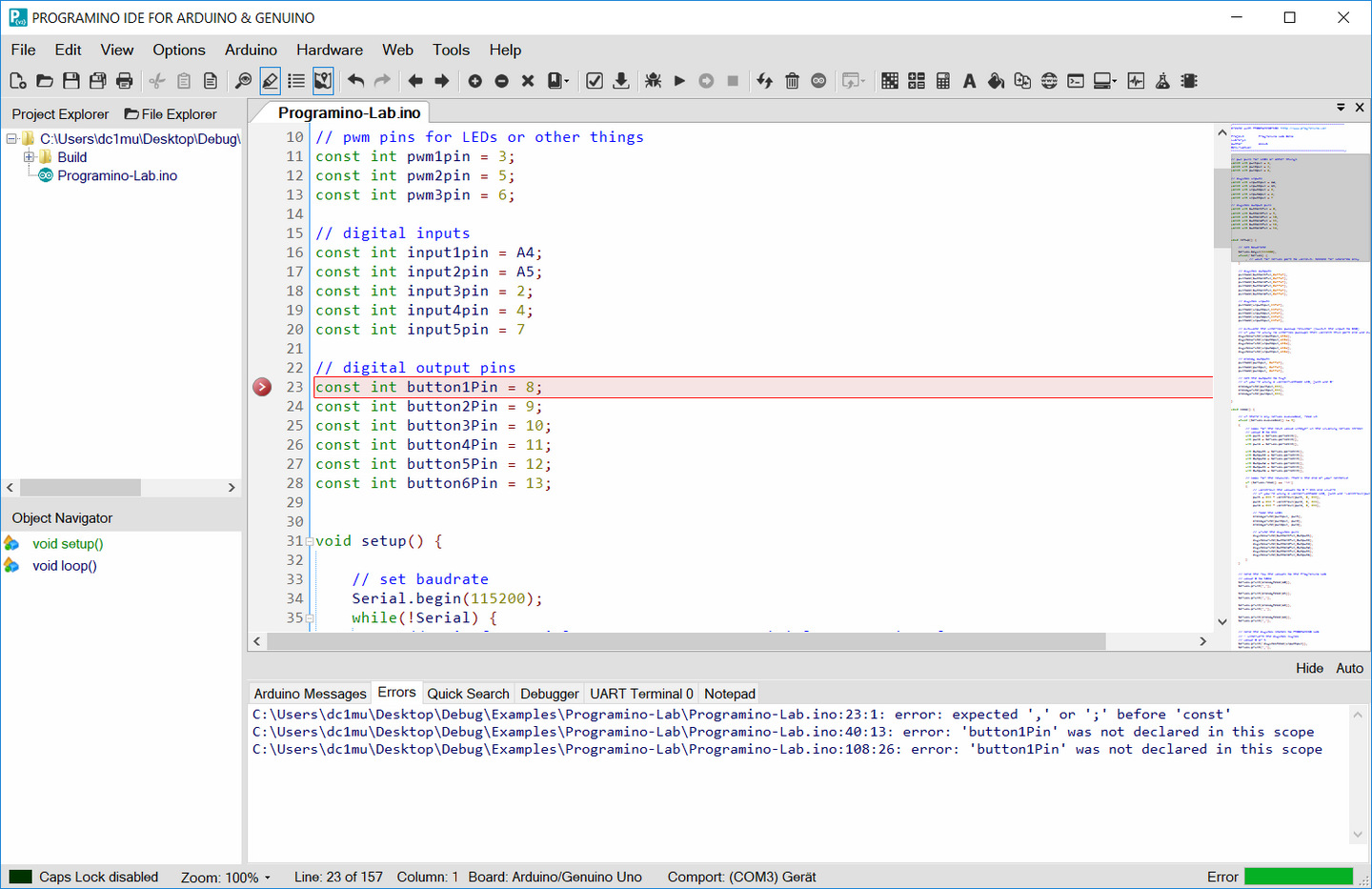Image resolution: width=1372 pixels, height=889 pixels.
Task: Click the Hide output panel button
Action: coord(1309,668)
